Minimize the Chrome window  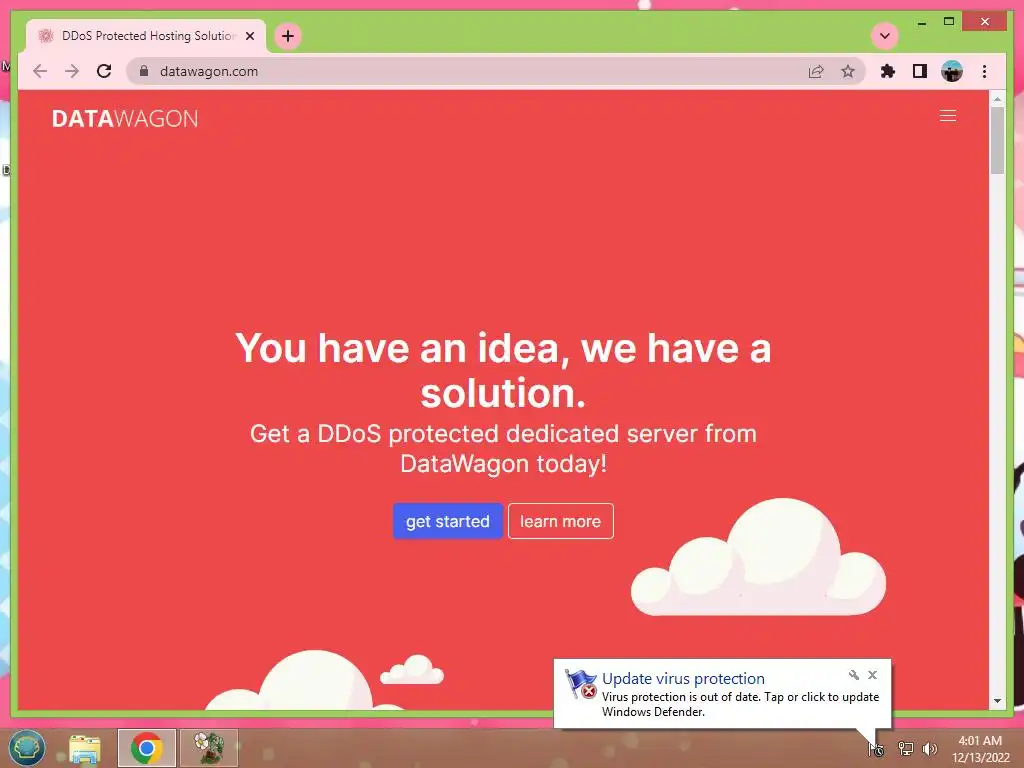coord(921,23)
